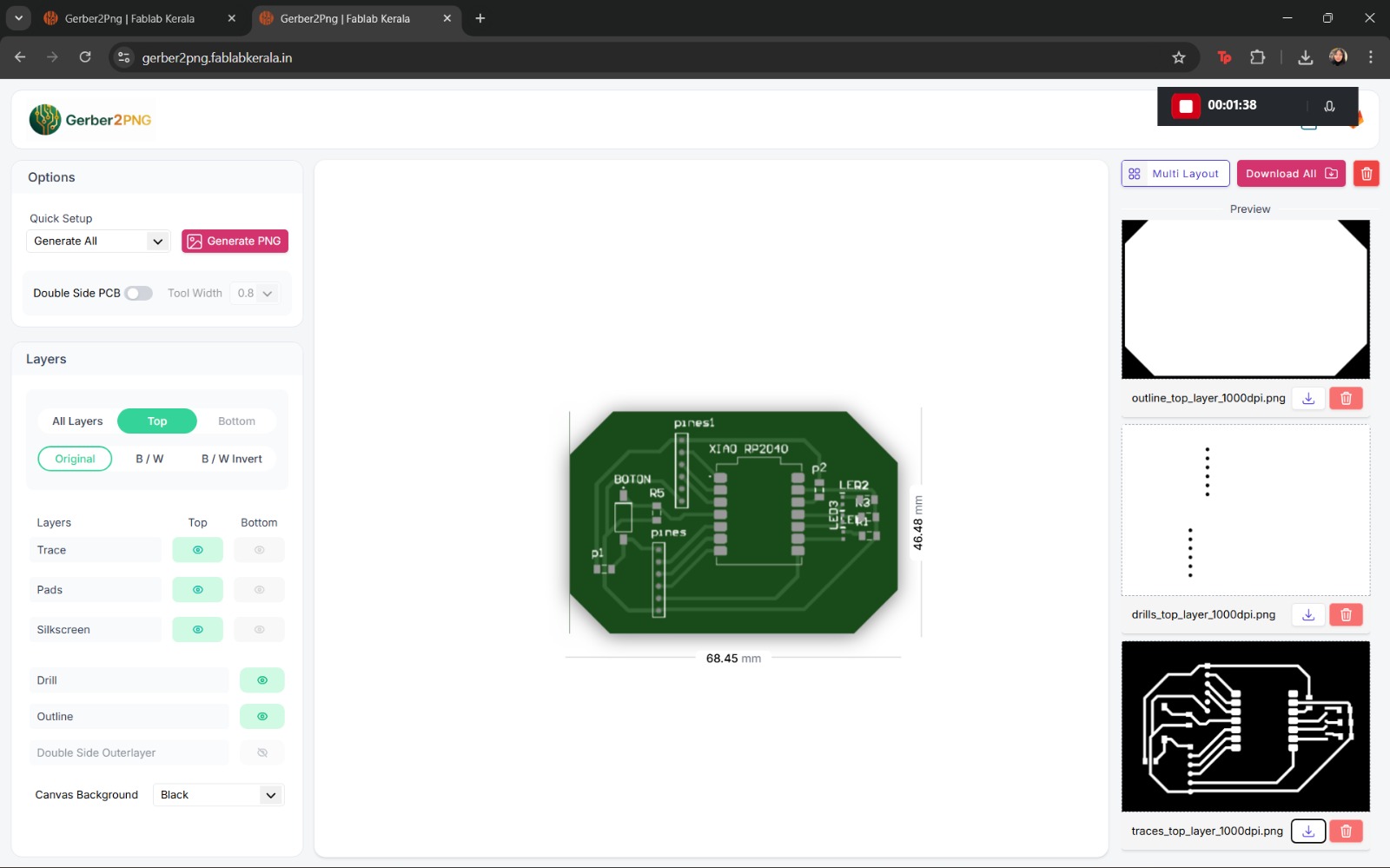The width and height of the screenshot is (1390, 868).
Task: Switch to the All Layers tab
Action: [x=77, y=421]
